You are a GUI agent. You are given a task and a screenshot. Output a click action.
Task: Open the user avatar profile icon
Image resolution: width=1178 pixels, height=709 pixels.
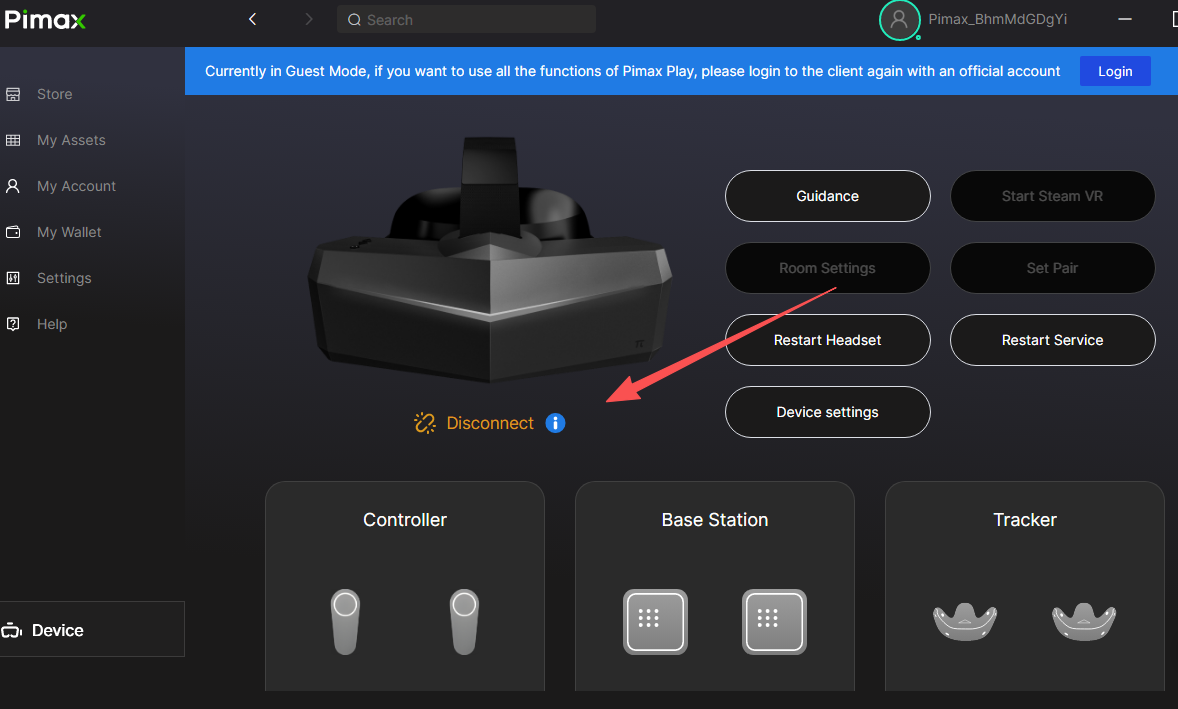[x=899, y=20]
